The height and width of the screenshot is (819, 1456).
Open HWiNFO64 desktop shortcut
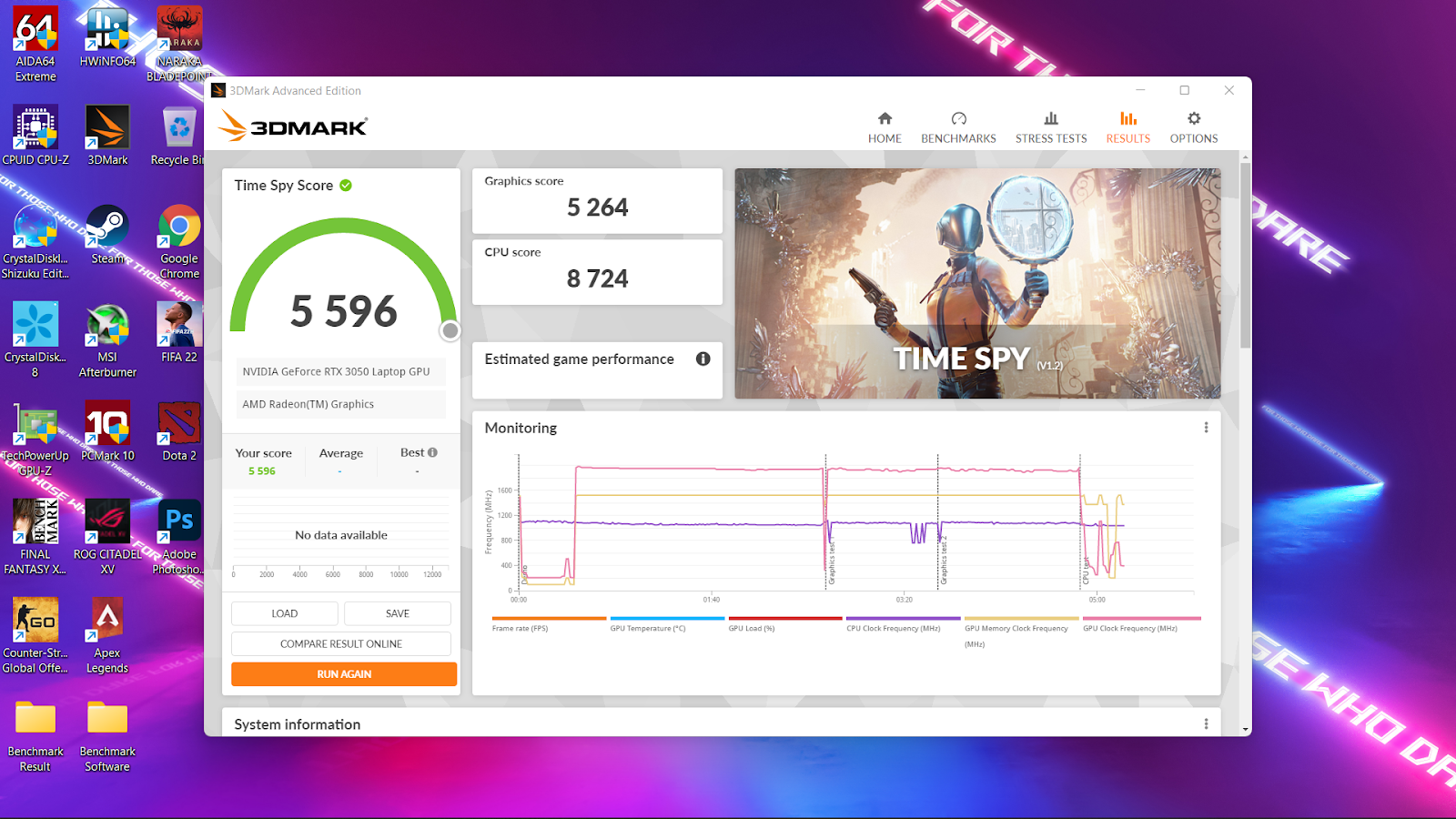107,36
